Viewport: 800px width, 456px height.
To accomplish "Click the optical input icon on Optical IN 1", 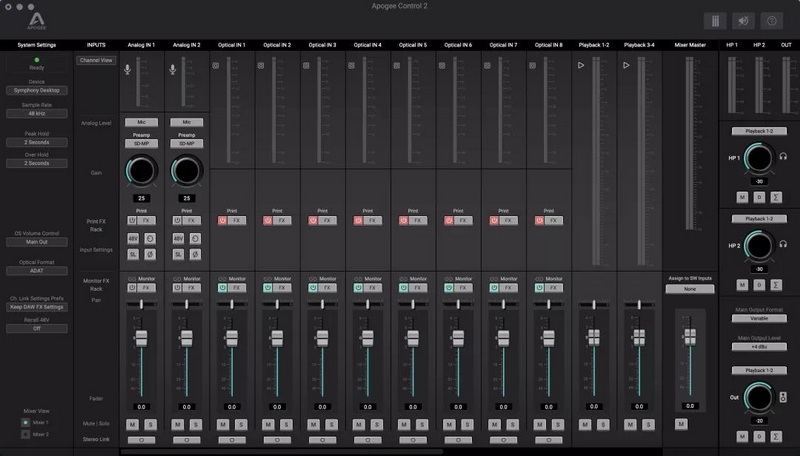I will [216, 66].
